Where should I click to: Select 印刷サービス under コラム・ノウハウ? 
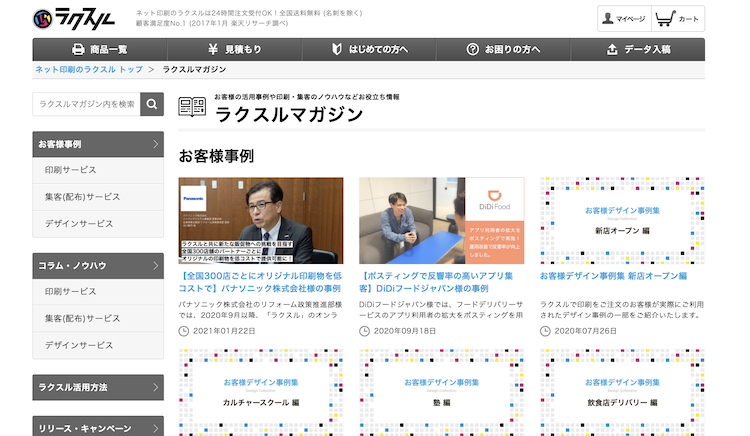(x=98, y=292)
